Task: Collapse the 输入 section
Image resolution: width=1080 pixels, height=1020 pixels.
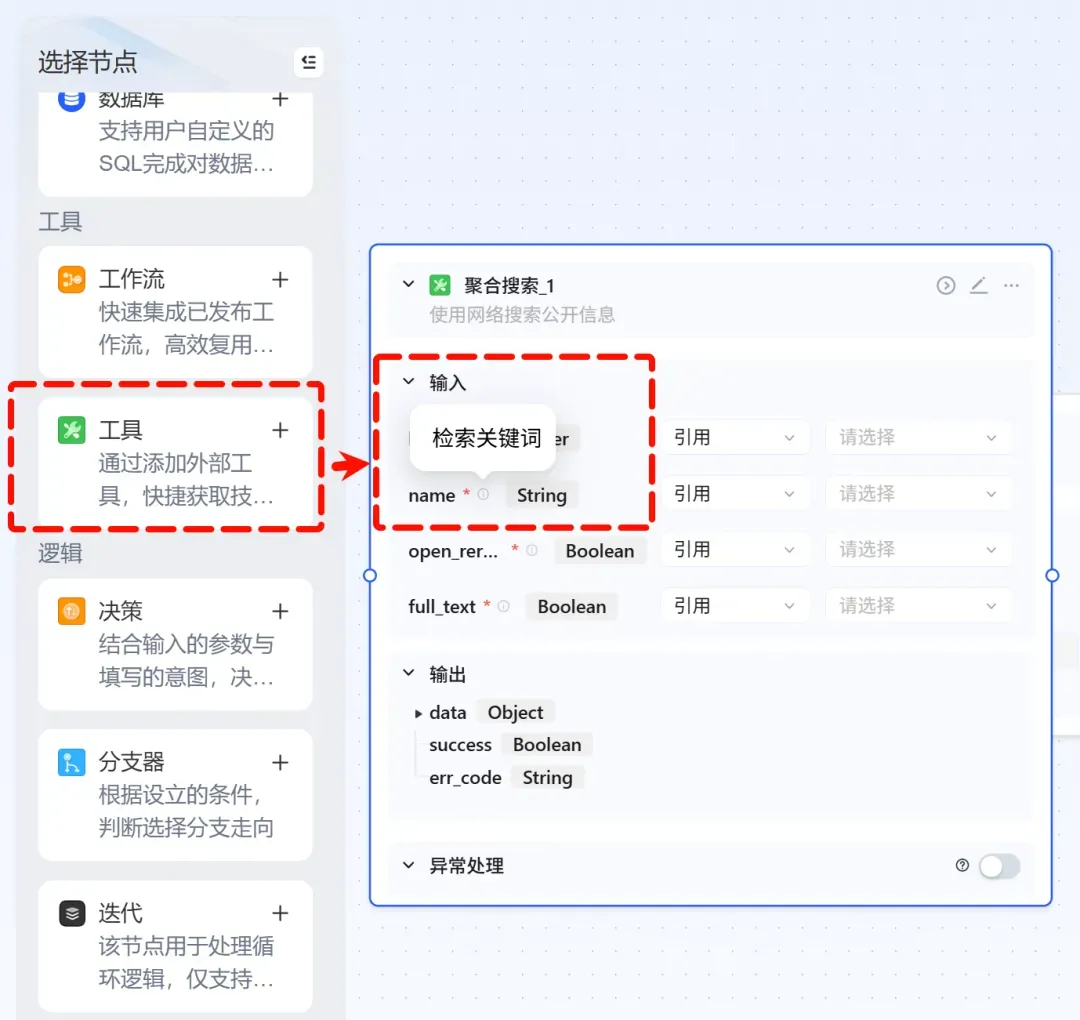Action: coord(408,381)
